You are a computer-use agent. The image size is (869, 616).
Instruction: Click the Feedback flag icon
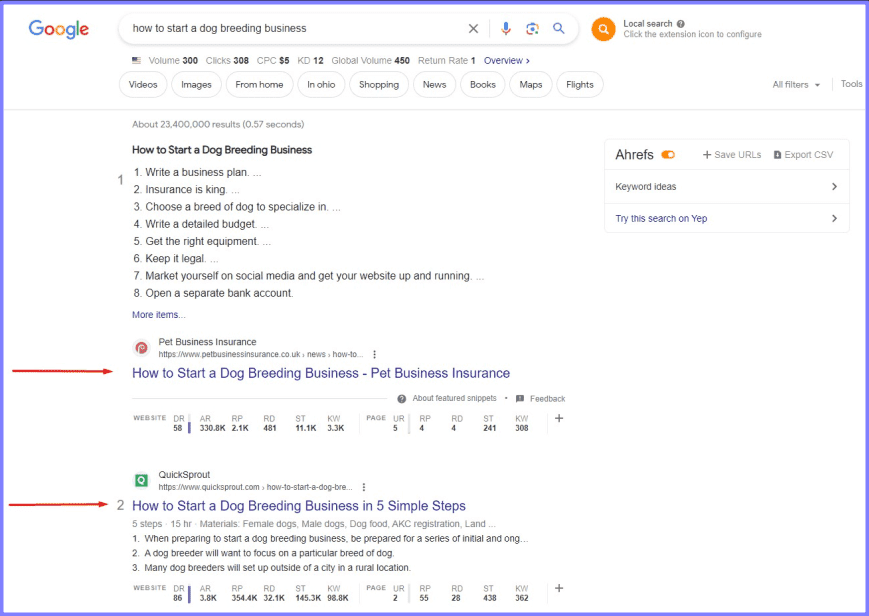(520, 399)
